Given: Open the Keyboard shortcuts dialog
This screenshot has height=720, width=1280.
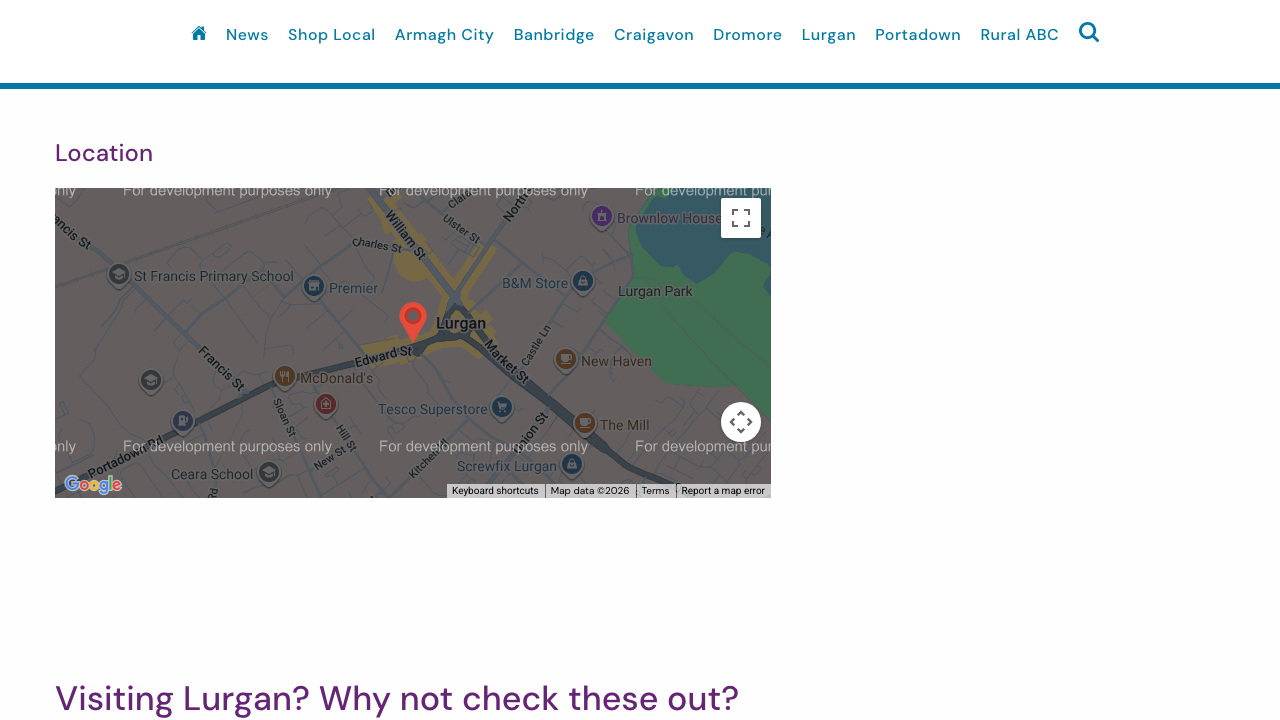Looking at the screenshot, I should coord(495,489).
